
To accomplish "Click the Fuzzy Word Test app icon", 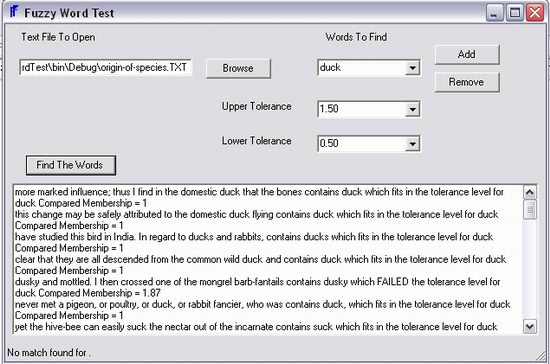I will tap(14, 12).
